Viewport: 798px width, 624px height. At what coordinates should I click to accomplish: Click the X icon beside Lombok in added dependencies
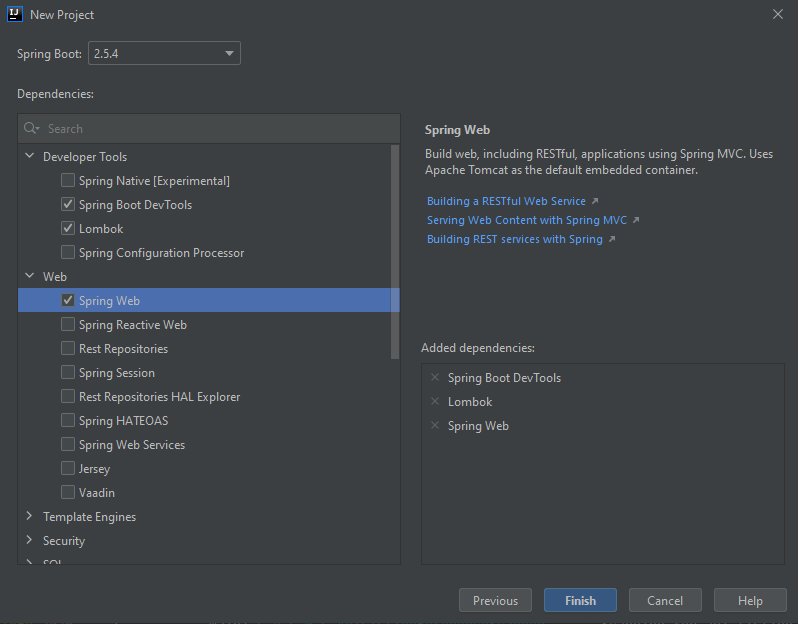434,401
